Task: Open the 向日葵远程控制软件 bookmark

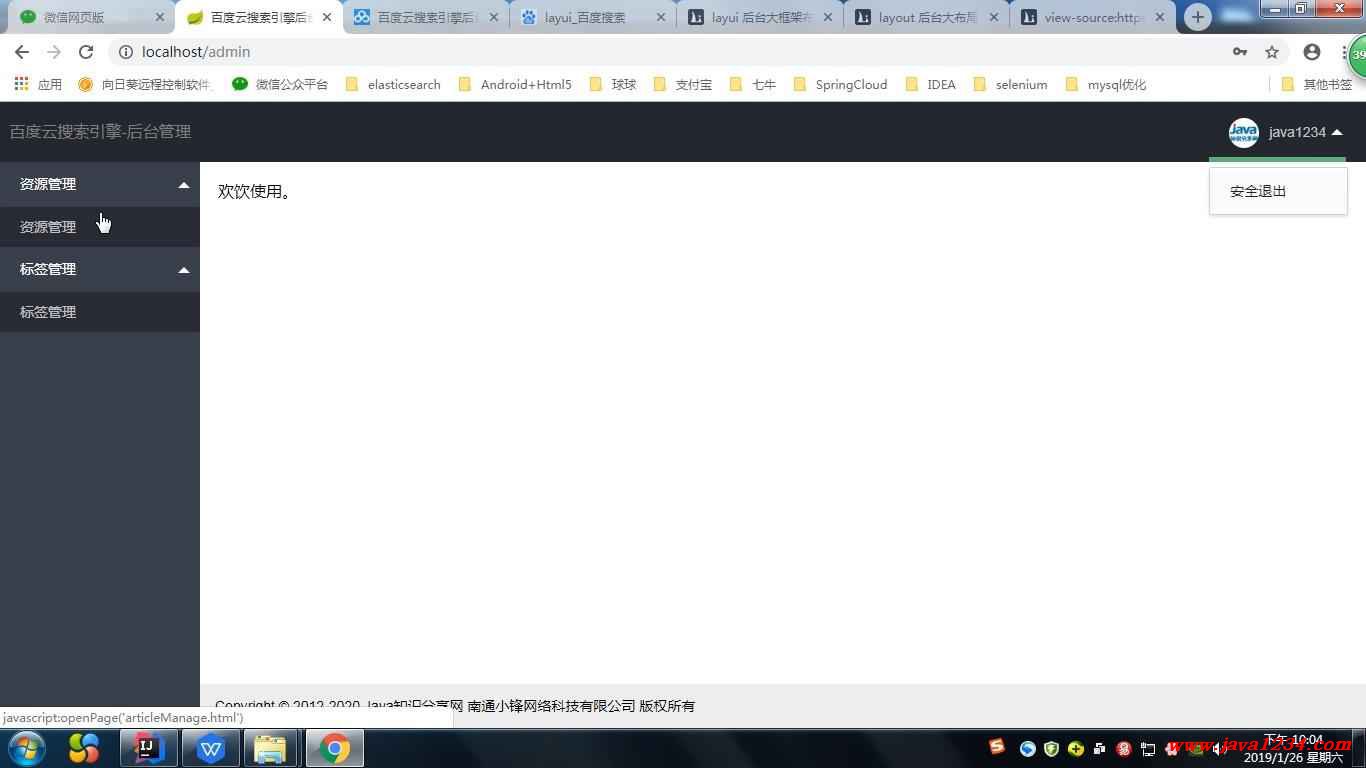Action: 146,84
